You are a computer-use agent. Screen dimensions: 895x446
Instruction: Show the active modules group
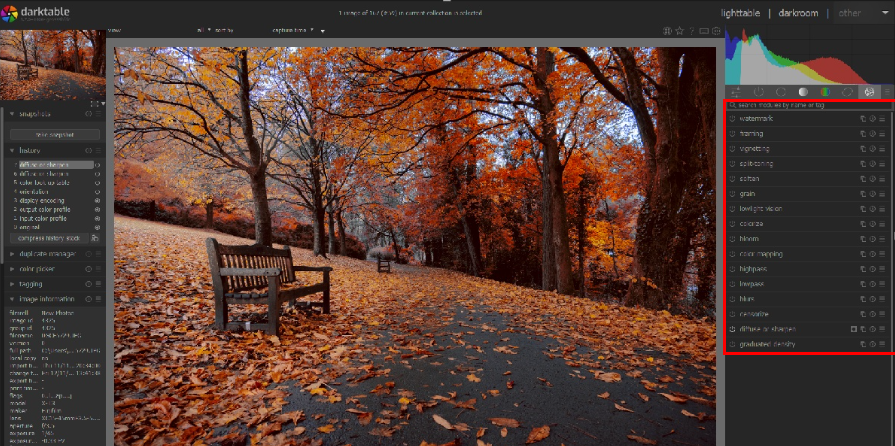point(758,92)
